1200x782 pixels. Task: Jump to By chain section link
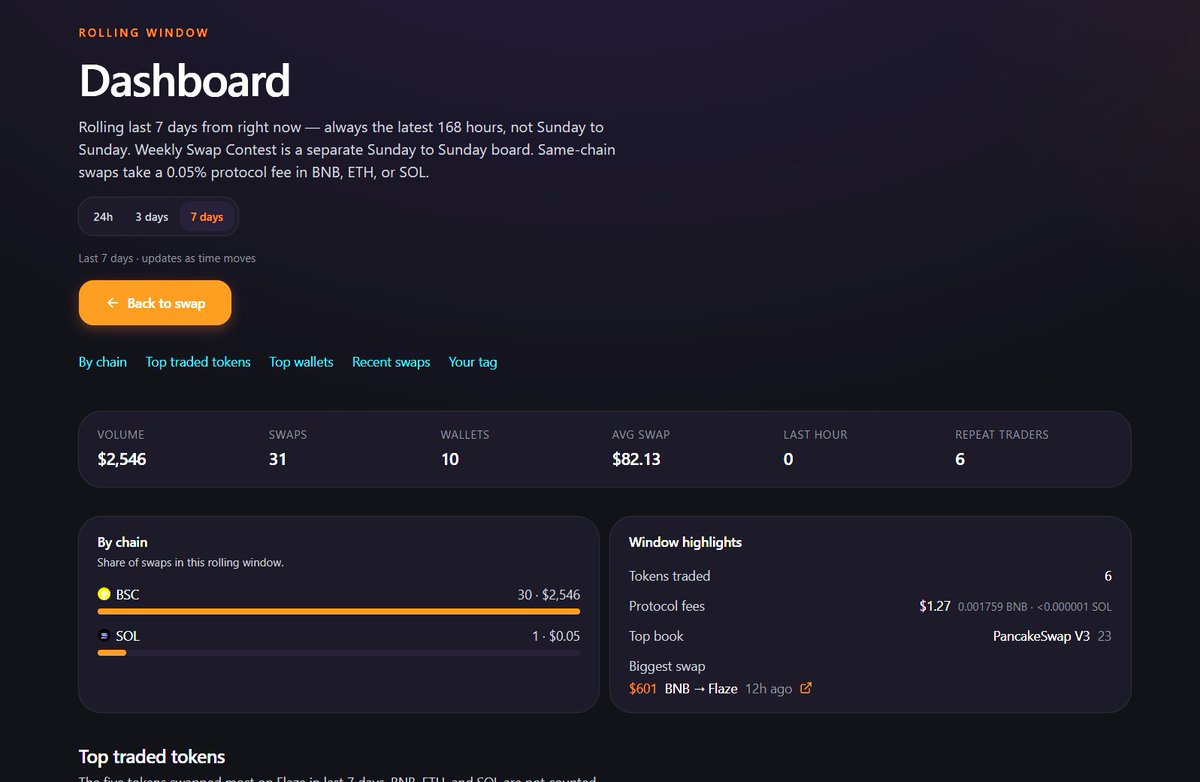click(103, 362)
